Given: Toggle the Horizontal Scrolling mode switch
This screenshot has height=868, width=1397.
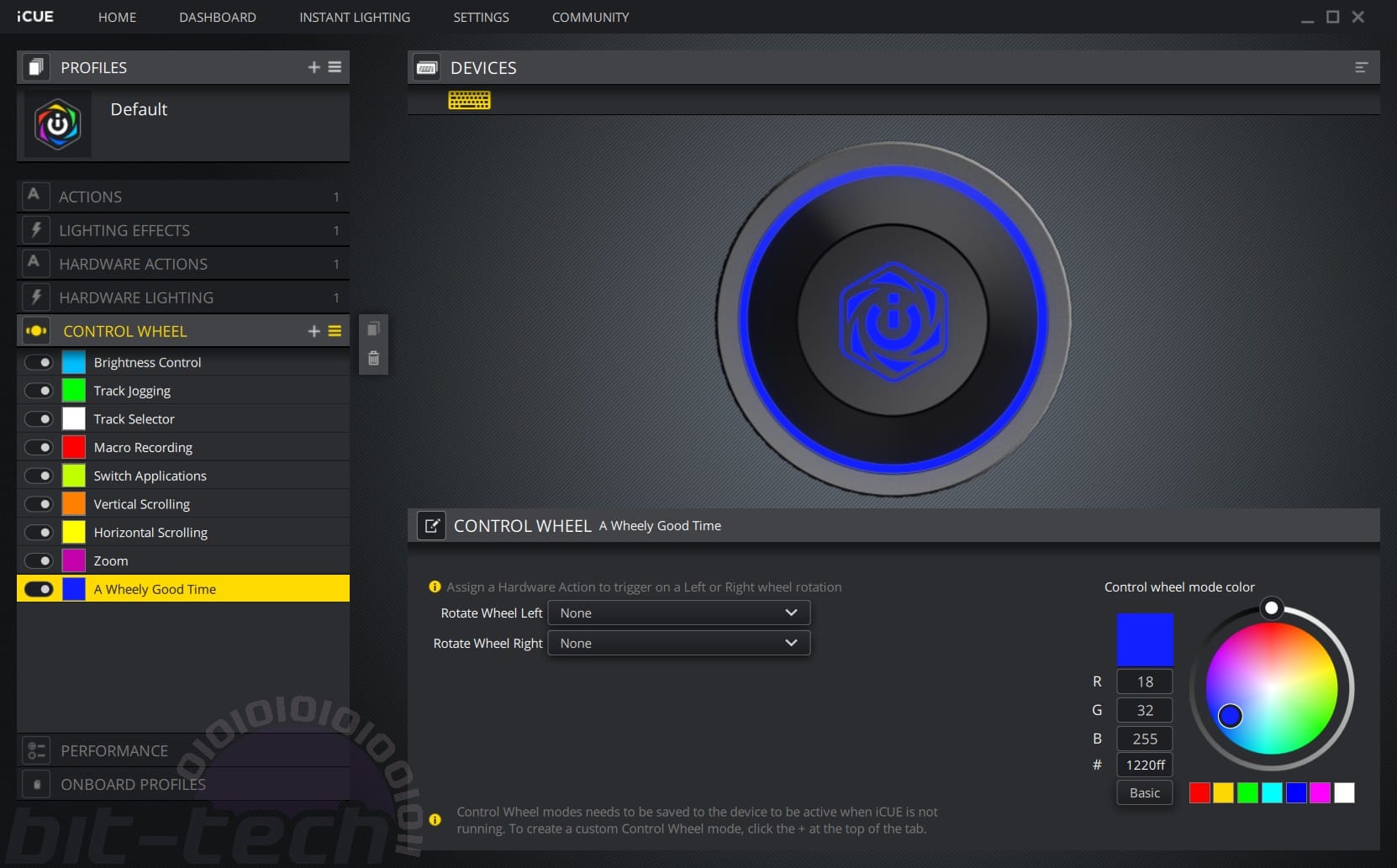Looking at the screenshot, I should (39, 532).
